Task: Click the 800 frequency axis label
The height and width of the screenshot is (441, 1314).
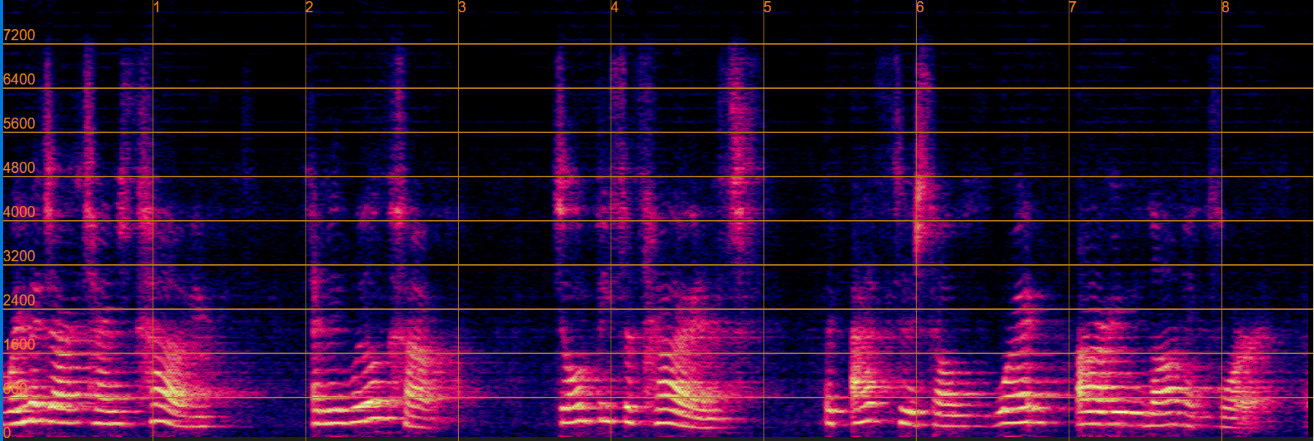Action: point(16,388)
